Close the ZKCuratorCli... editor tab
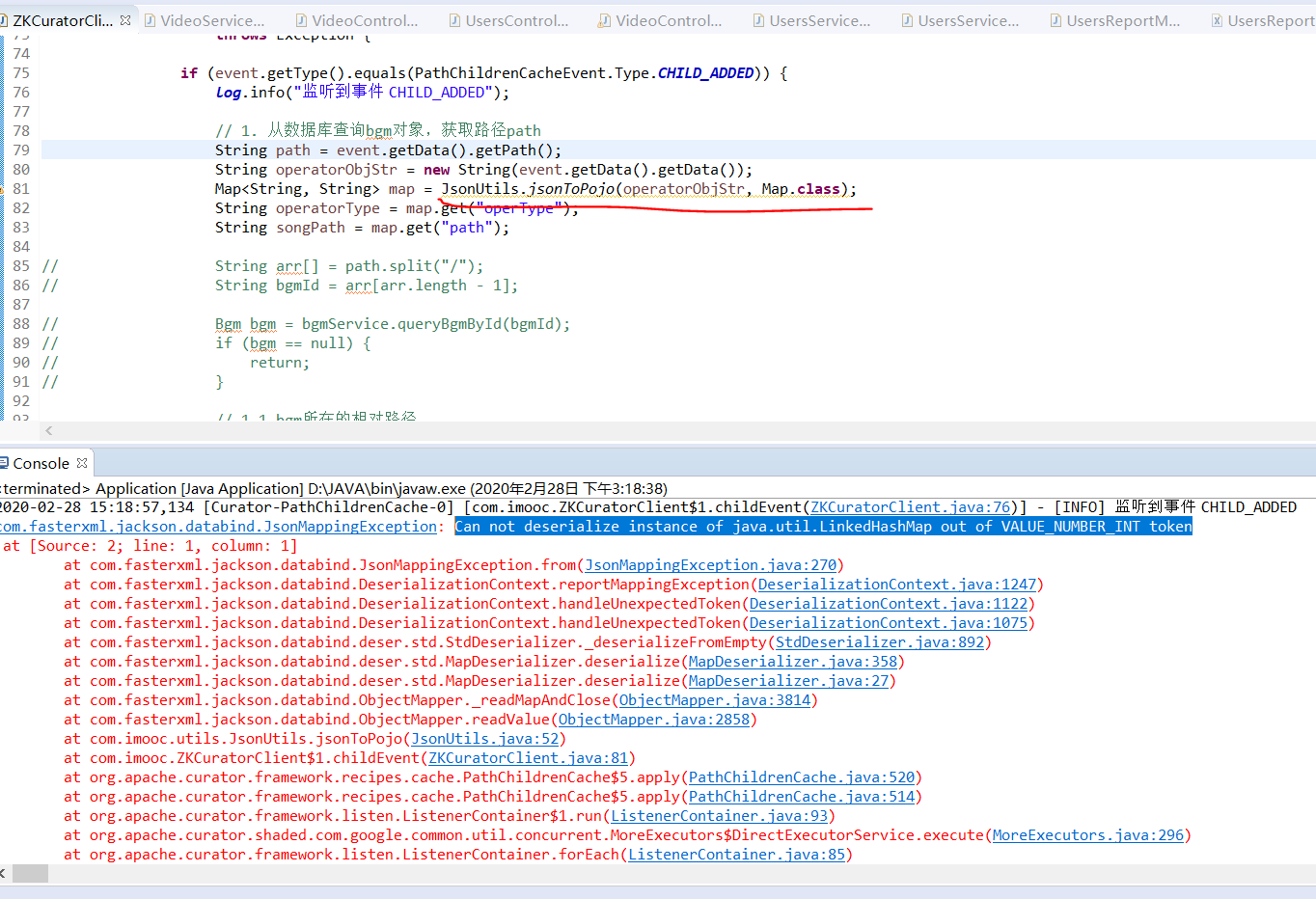 click(x=125, y=20)
